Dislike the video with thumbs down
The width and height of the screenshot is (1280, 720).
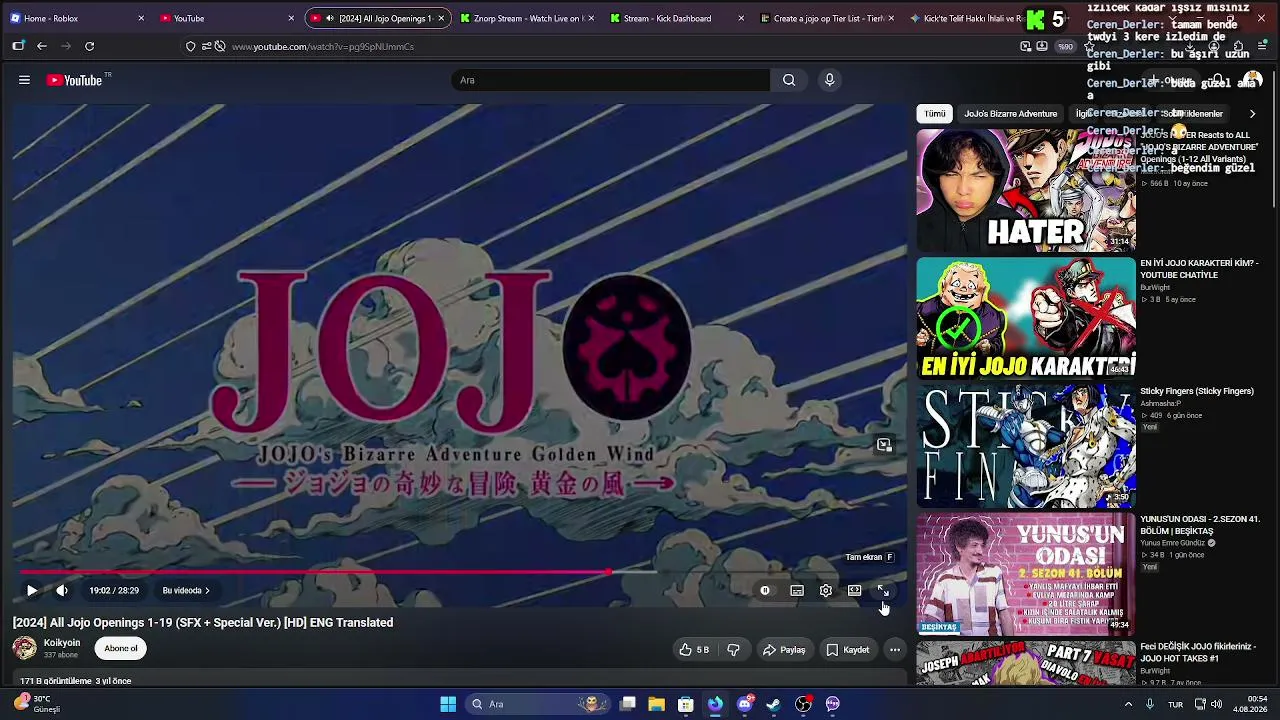(734, 650)
